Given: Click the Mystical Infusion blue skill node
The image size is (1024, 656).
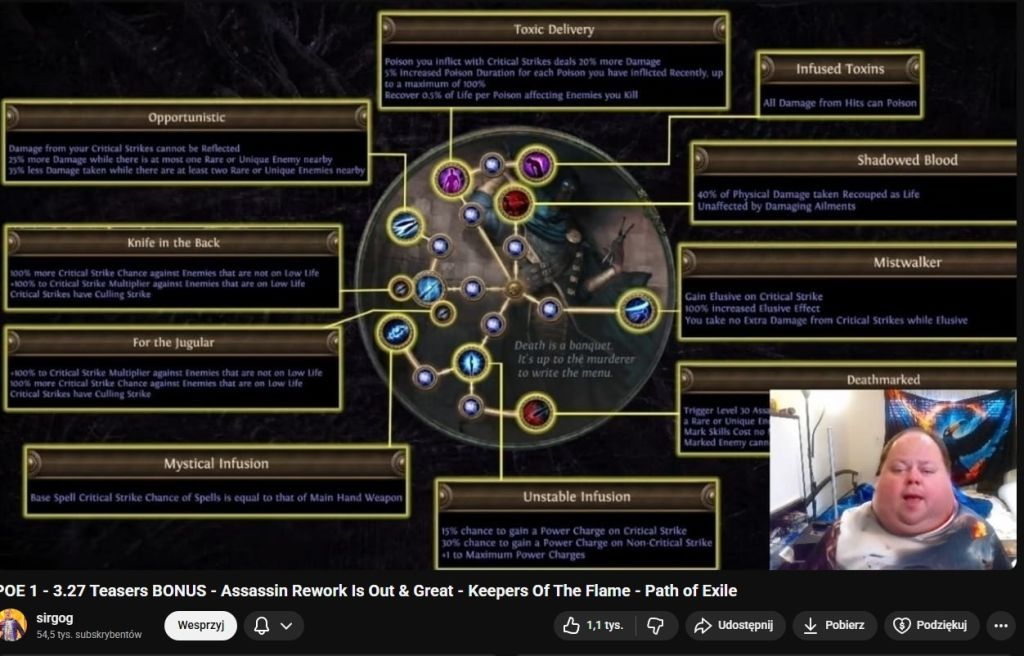Looking at the screenshot, I should point(395,333).
